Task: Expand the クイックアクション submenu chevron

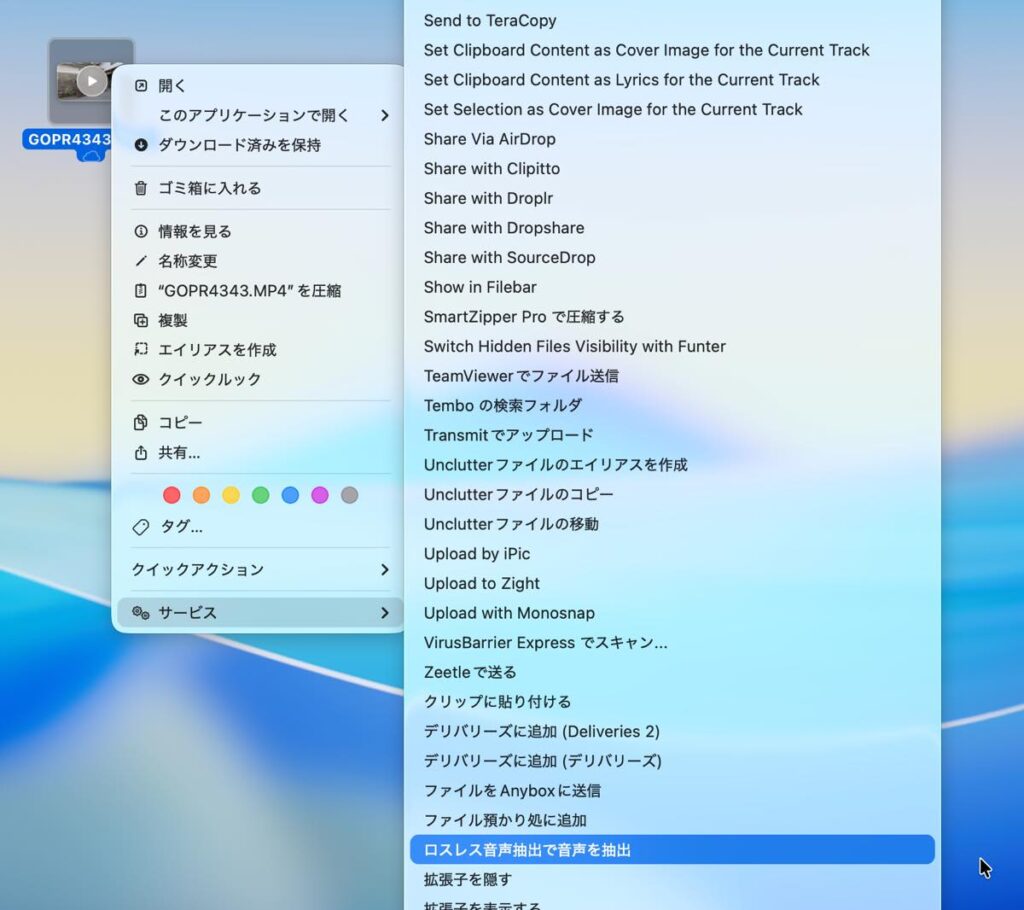Action: (385, 570)
